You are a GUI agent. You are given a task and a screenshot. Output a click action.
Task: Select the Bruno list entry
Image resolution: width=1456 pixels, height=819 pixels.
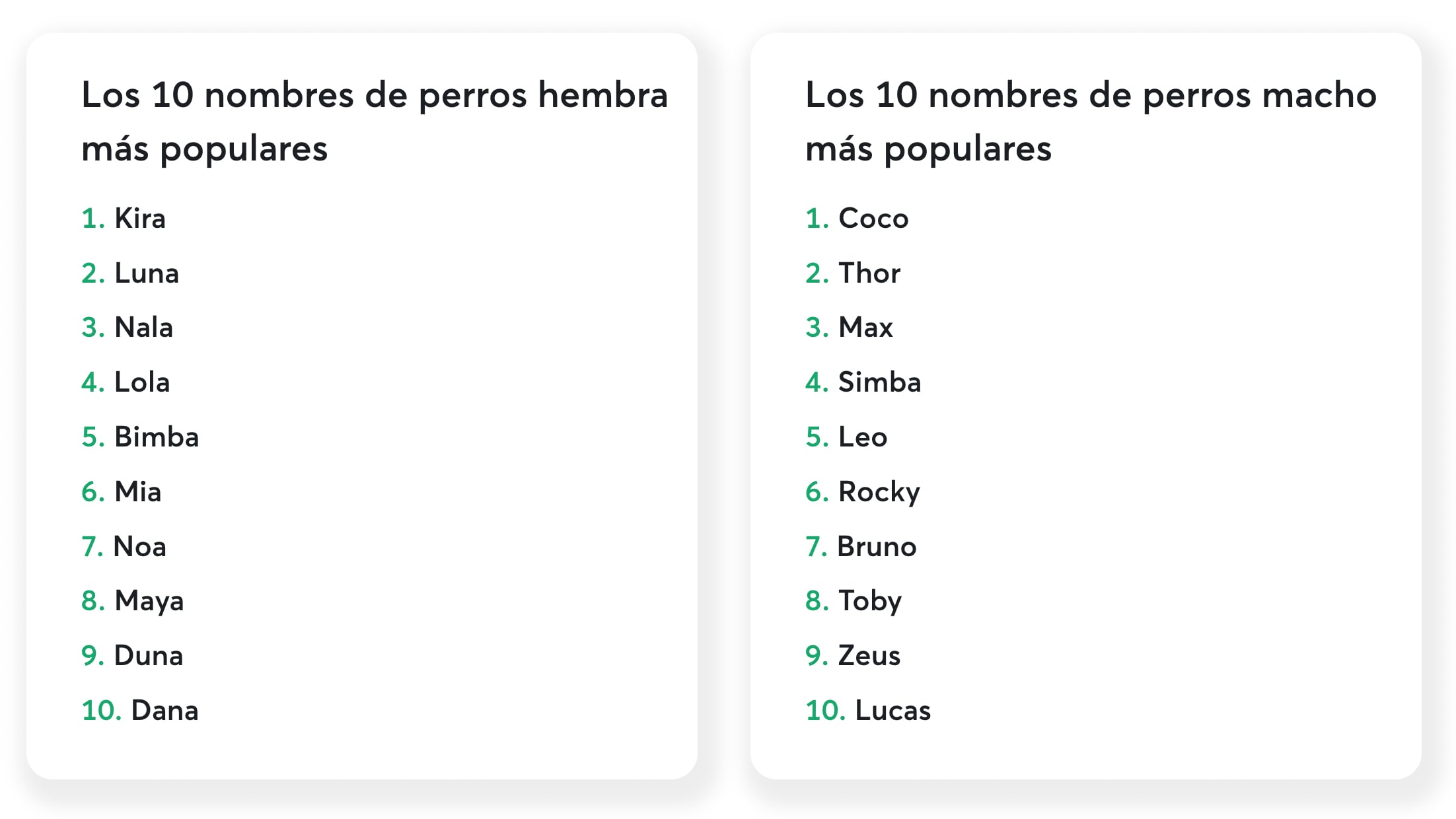point(877,547)
